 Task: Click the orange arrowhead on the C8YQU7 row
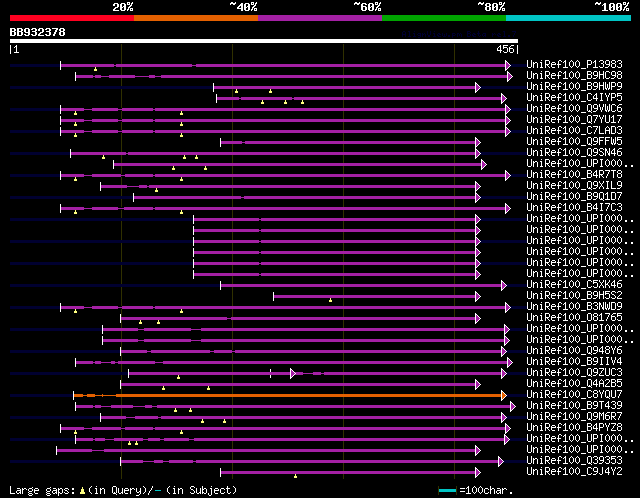(x=504, y=396)
